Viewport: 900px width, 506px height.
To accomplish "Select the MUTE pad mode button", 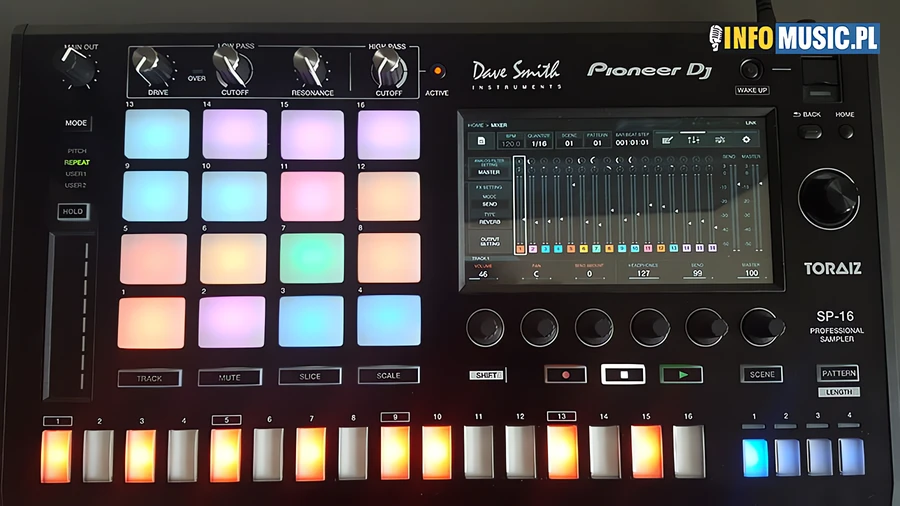I will point(230,377).
